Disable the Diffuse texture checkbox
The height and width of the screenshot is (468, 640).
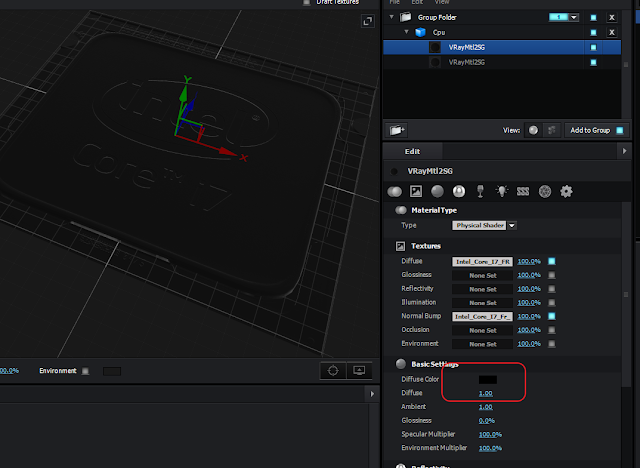(551, 261)
